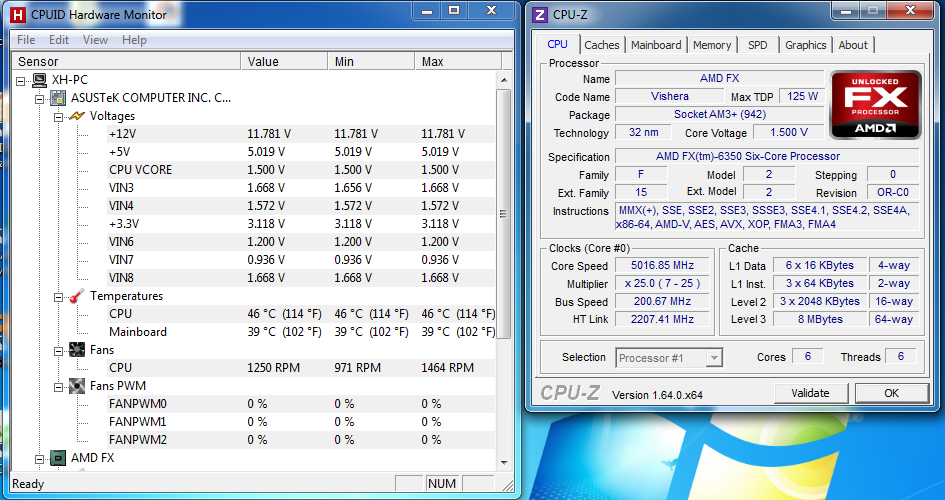
Task: Click the ASUSTeK motherboard icon
Action: [x=58, y=98]
